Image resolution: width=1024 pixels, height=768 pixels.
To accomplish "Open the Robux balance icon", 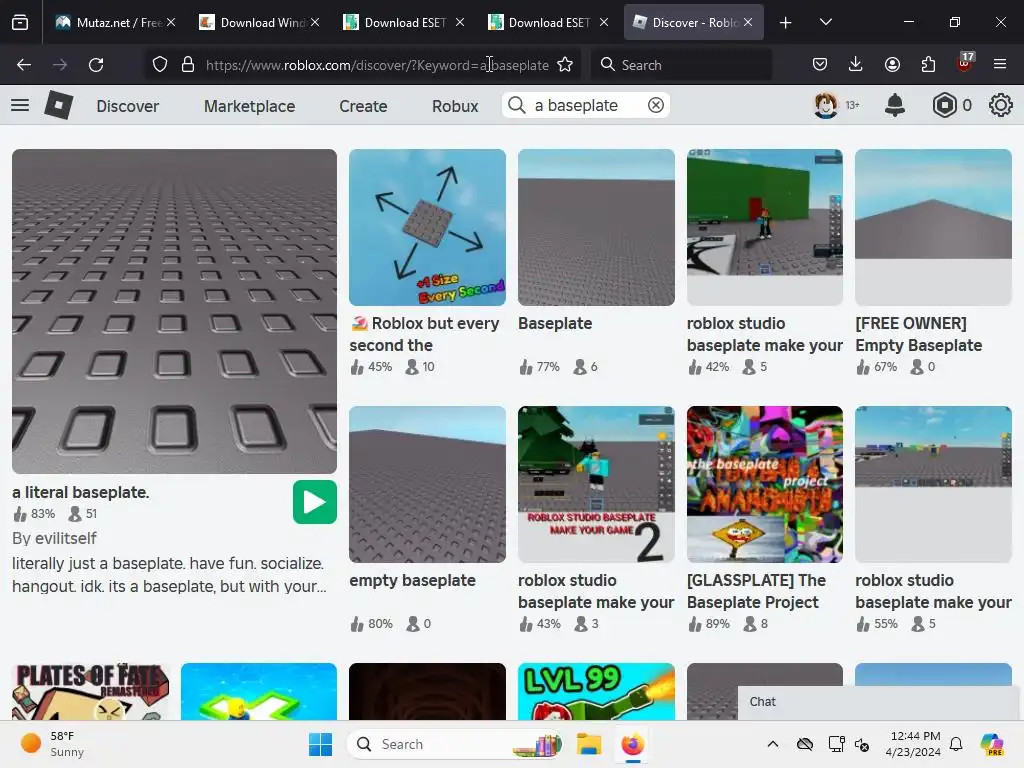I will [944, 105].
